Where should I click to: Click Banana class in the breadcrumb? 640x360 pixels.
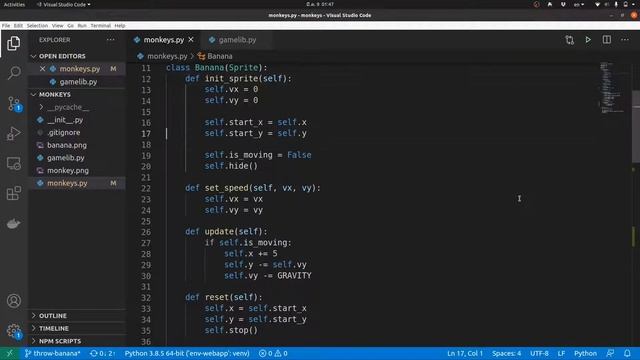pyautogui.click(x=220, y=56)
